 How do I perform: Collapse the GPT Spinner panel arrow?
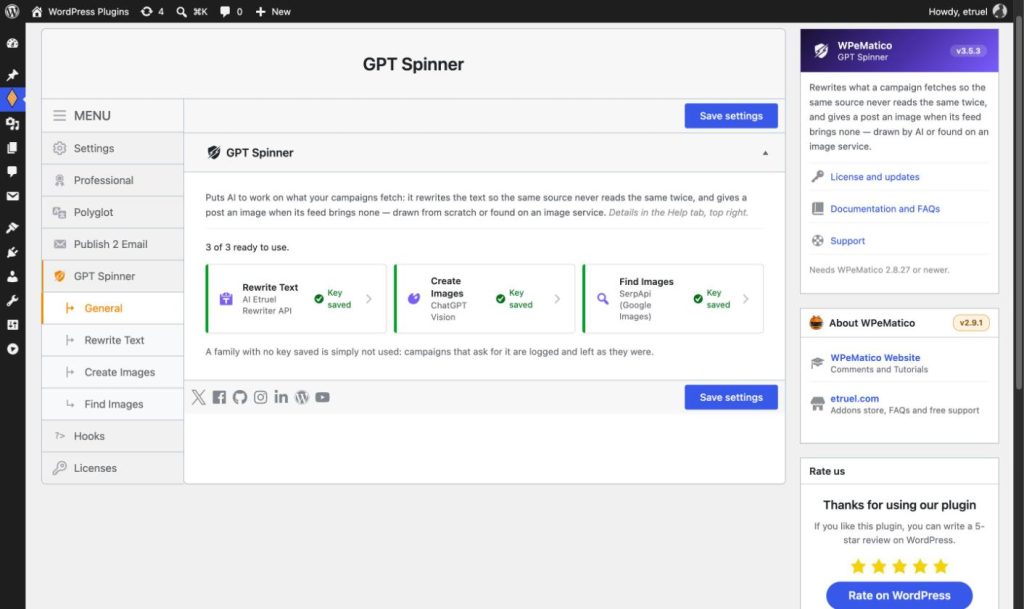coord(765,153)
